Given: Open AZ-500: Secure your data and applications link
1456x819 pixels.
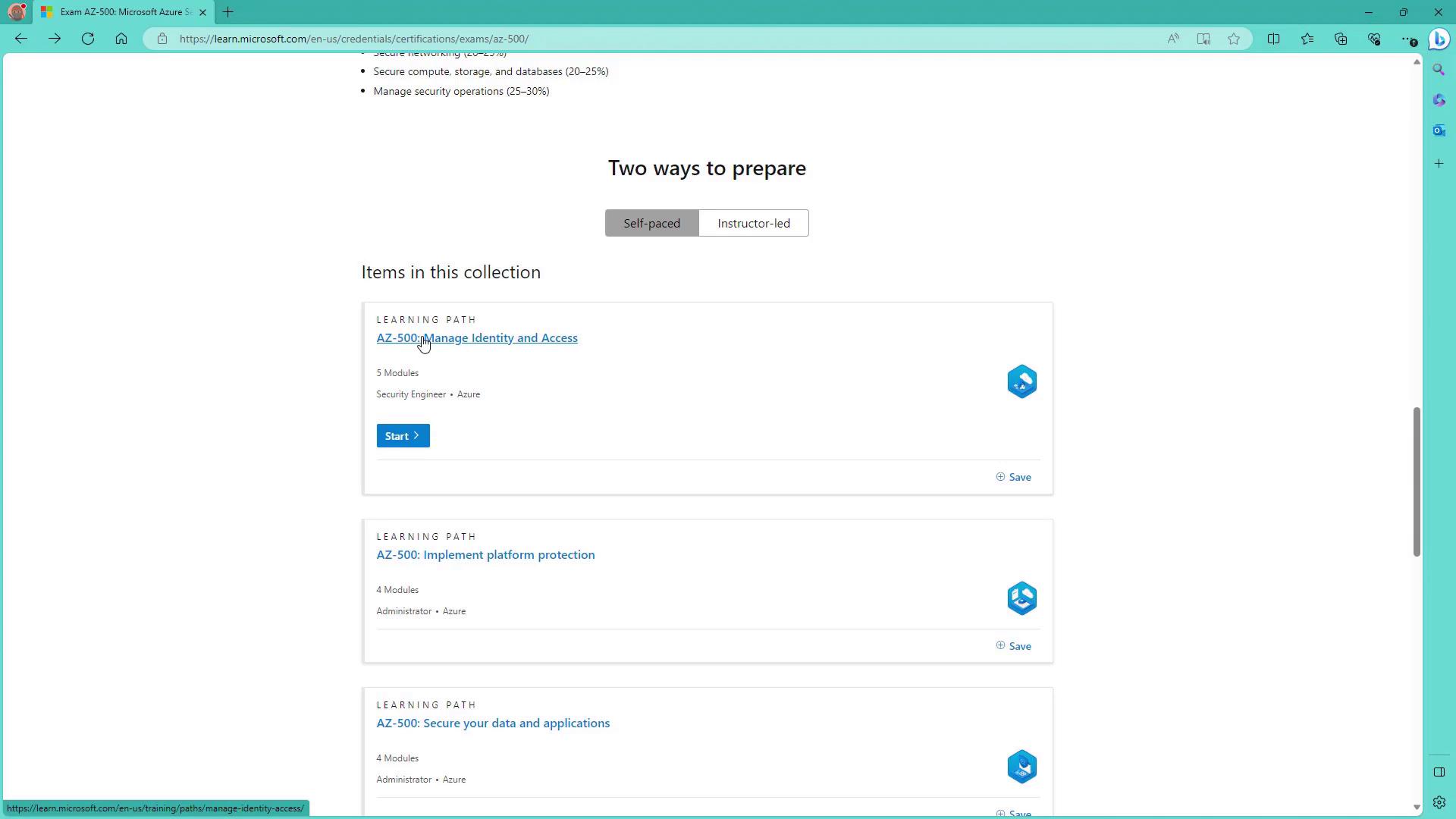Looking at the screenshot, I should click(x=493, y=723).
